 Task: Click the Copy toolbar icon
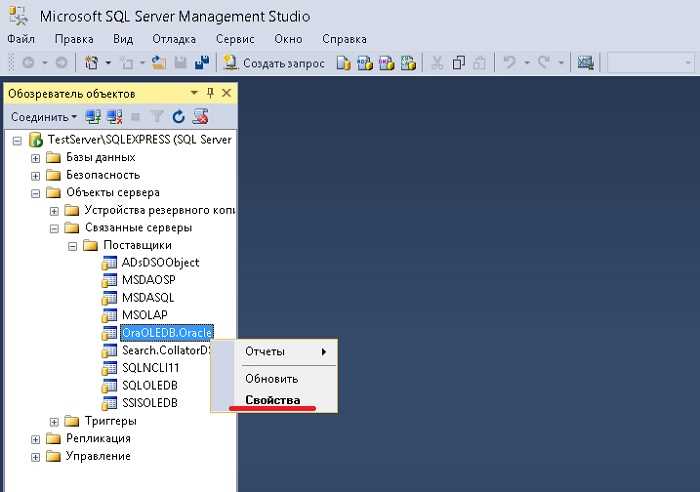(458, 63)
